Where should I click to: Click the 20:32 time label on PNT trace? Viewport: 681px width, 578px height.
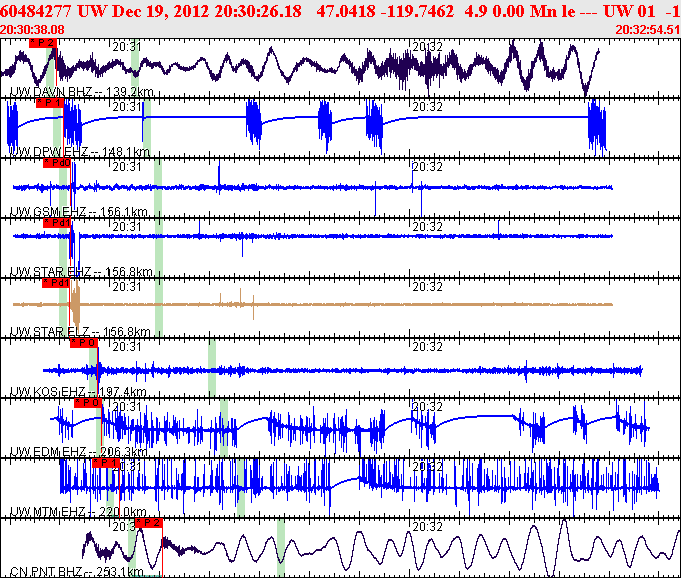click(427, 526)
